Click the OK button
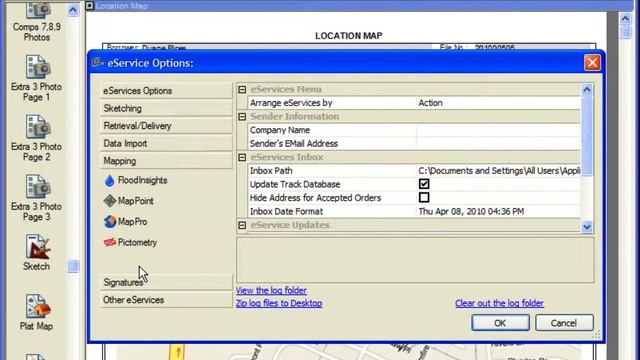Viewport: 640px width, 360px height. (x=500, y=323)
